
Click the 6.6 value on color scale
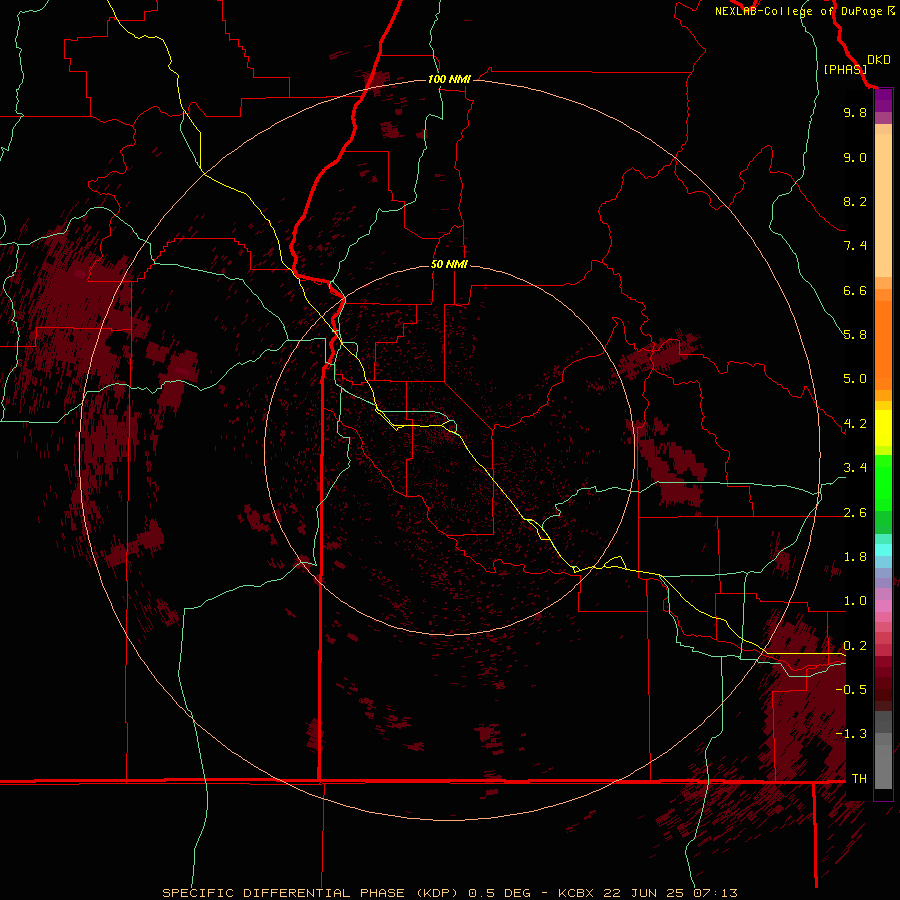point(855,290)
